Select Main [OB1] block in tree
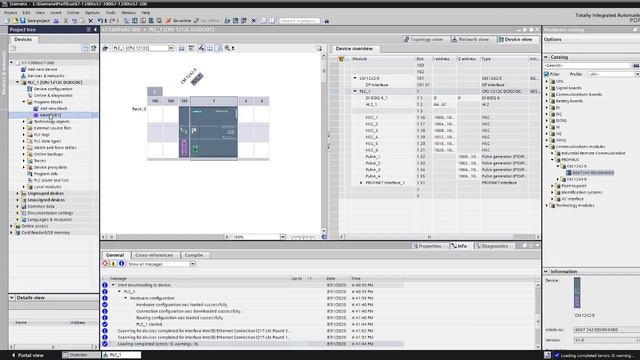This screenshot has width=640, height=360. click(x=50, y=115)
